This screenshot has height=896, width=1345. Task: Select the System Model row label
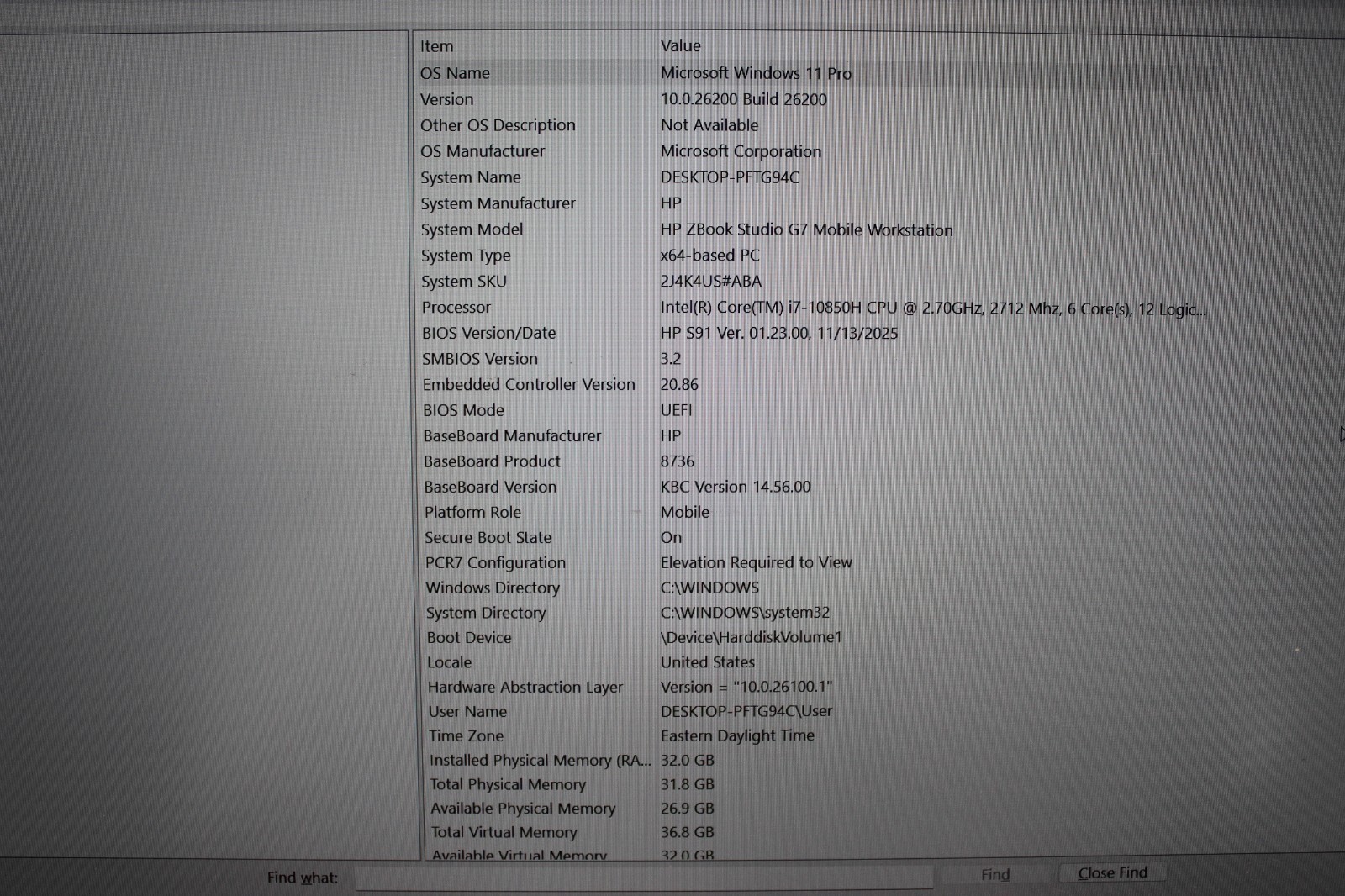[472, 229]
